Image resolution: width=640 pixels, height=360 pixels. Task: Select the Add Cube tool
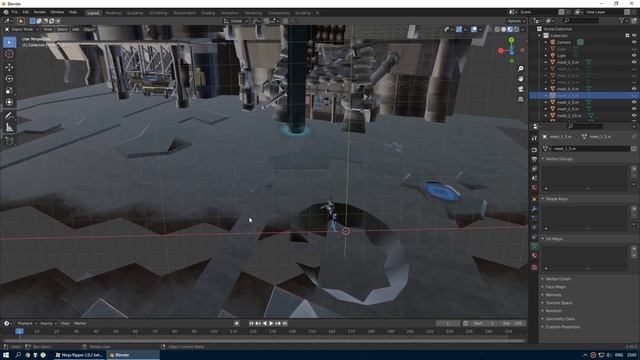(9, 141)
